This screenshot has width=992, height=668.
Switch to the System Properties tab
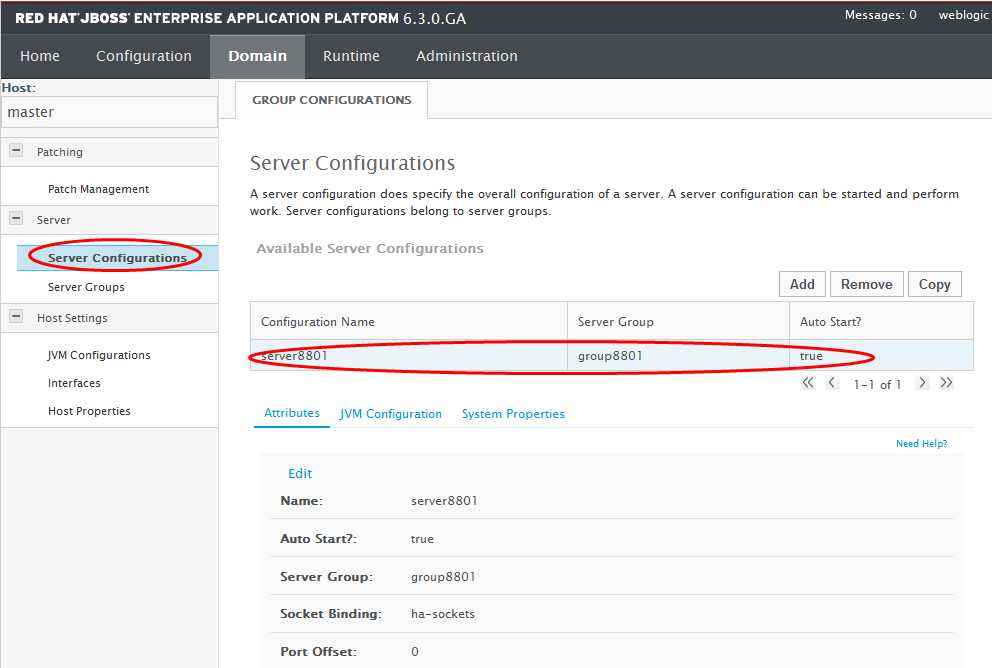tap(513, 414)
